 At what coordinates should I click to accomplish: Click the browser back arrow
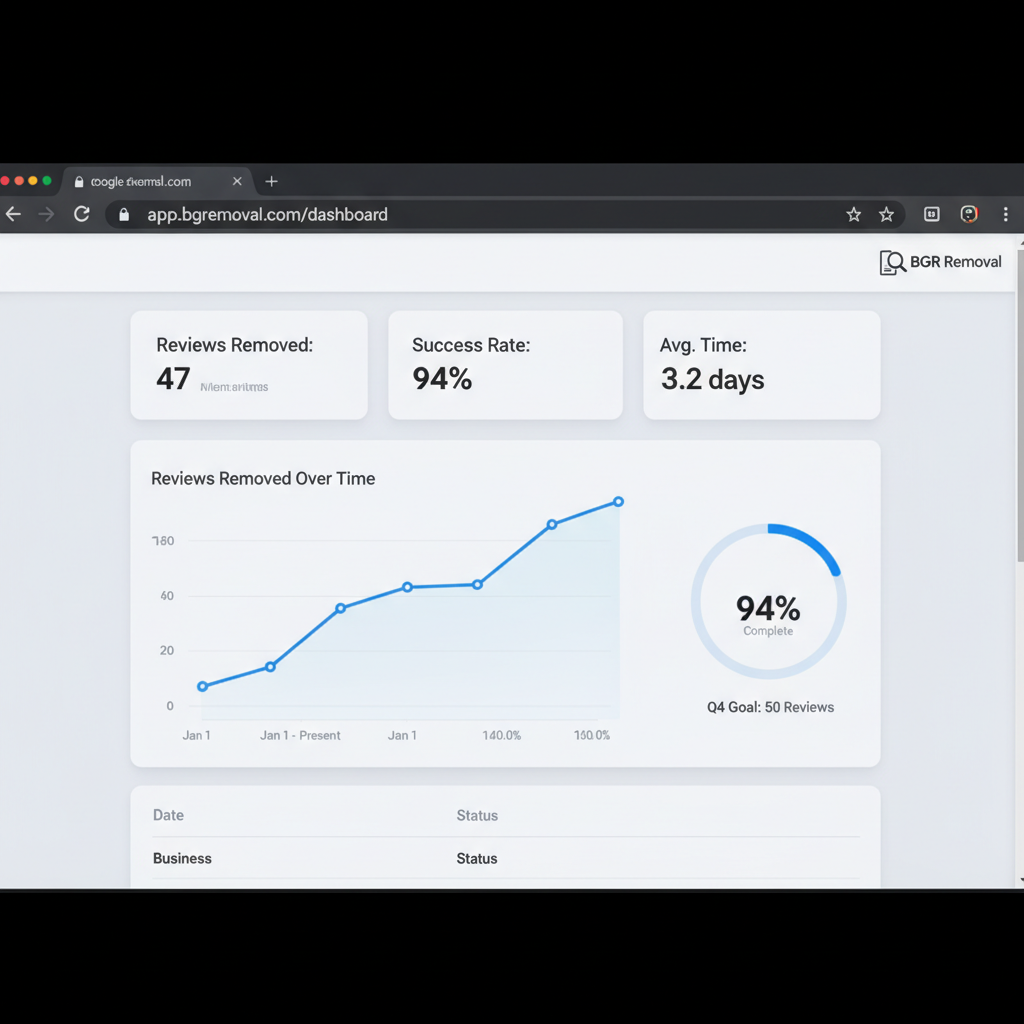pyautogui.click(x=14, y=214)
